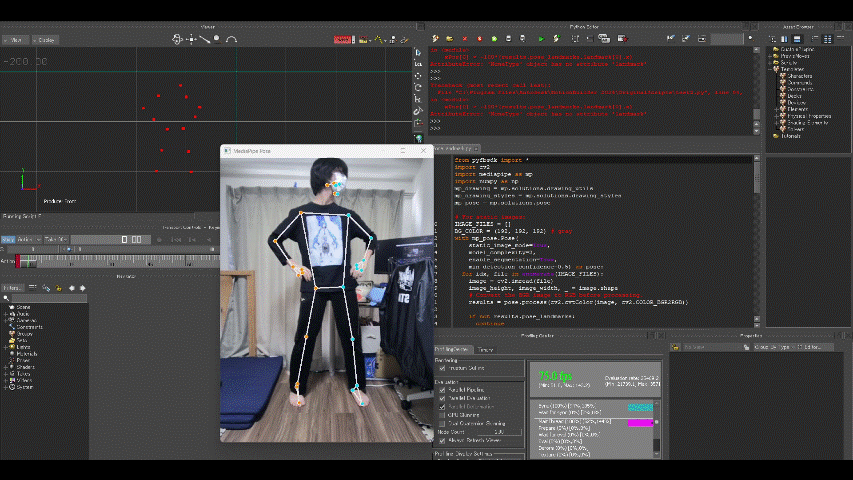The width and height of the screenshot is (853, 480).
Task: Activate the rotate tool in Viewer side toolbar
Action: (x=418, y=88)
